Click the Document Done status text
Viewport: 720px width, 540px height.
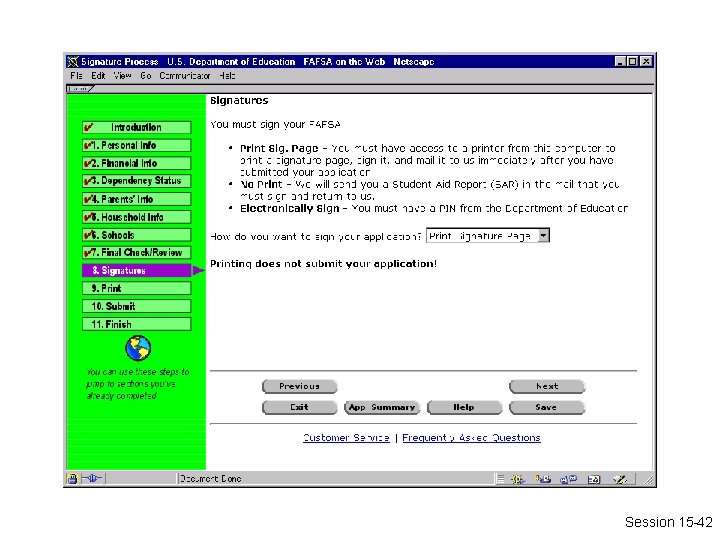210,479
